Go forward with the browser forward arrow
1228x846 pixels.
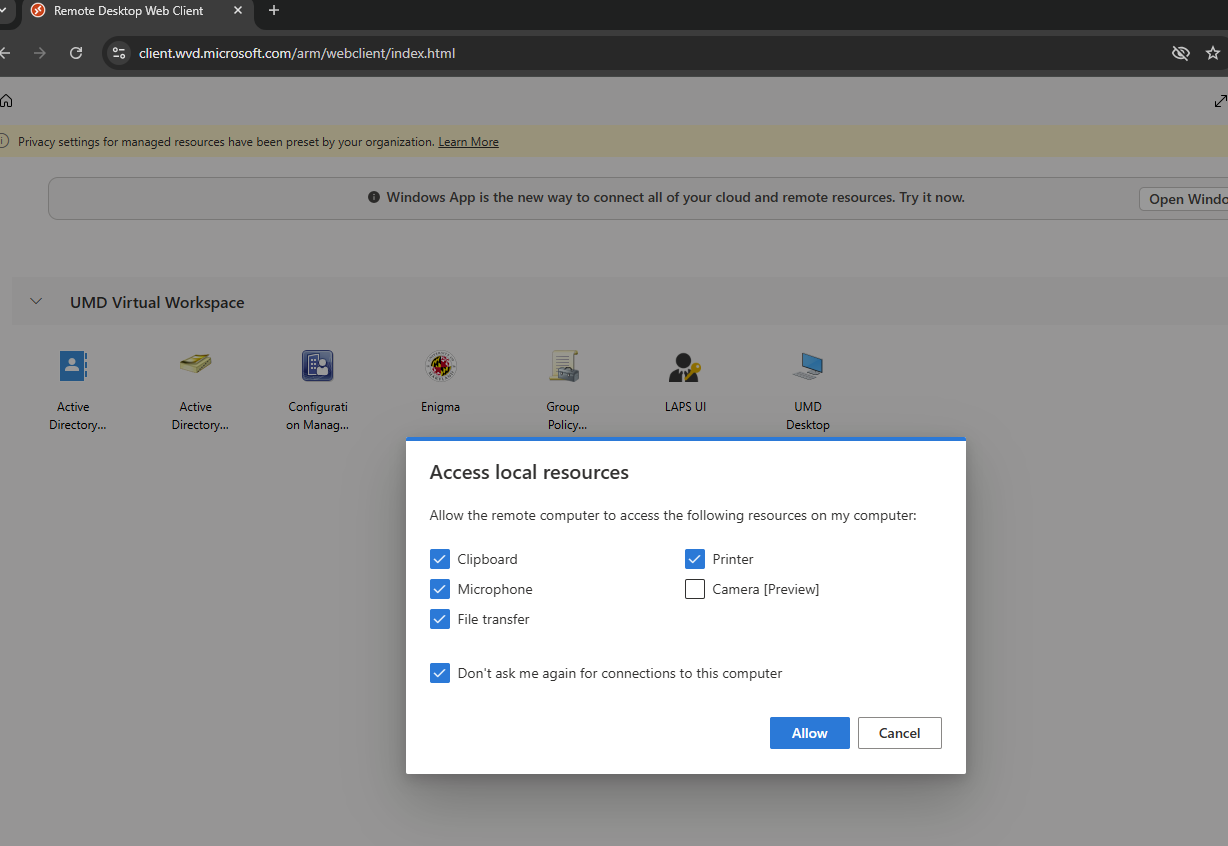(40, 53)
